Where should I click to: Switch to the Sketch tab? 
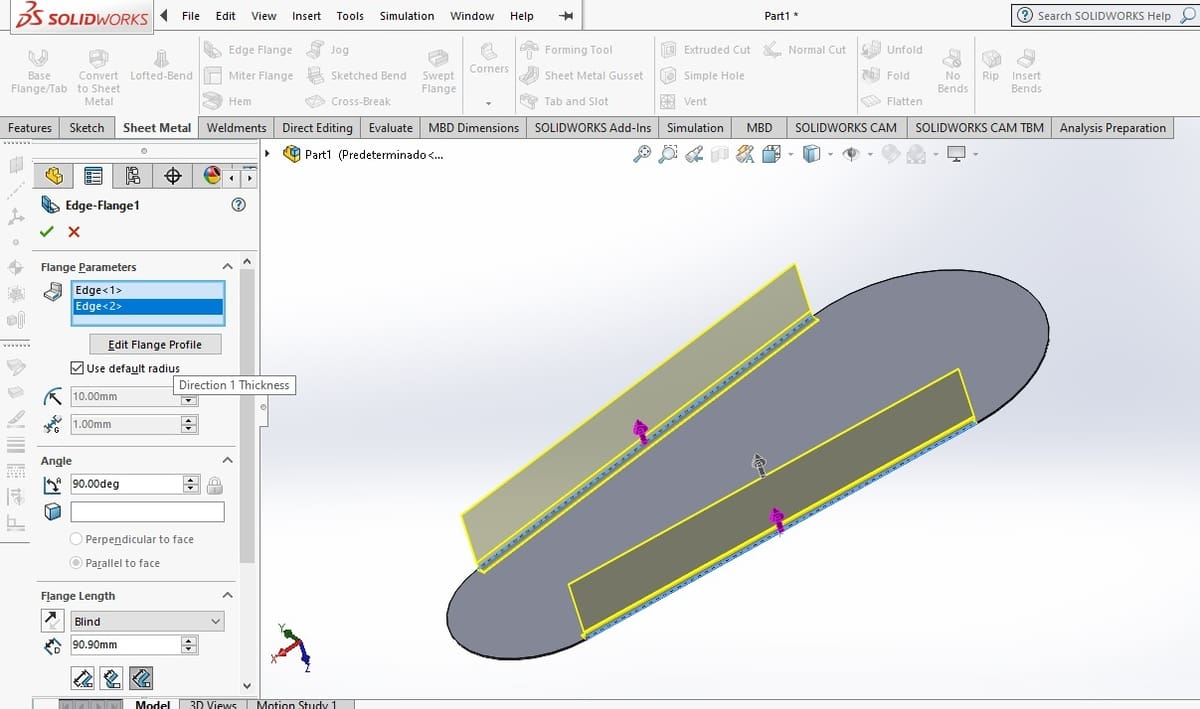pyautogui.click(x=87, y=128)
